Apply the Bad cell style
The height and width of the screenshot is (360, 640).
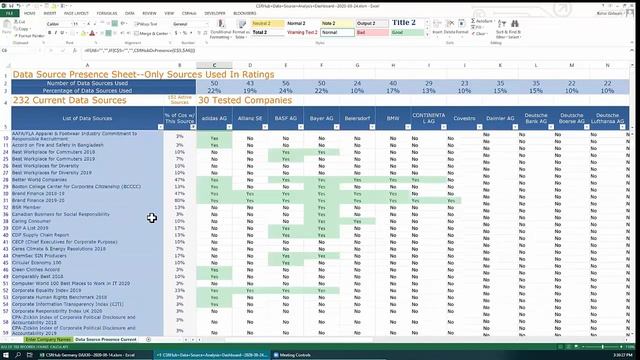(372, 32)
